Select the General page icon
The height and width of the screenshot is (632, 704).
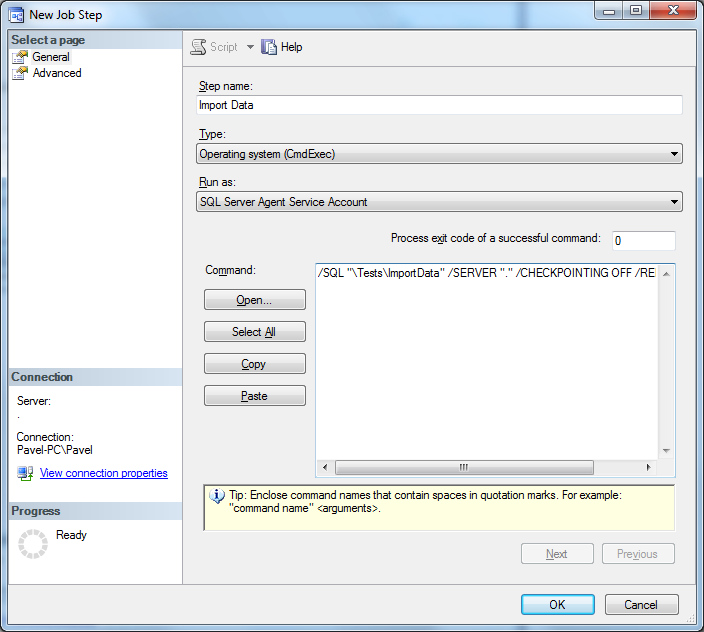(20, 57)
